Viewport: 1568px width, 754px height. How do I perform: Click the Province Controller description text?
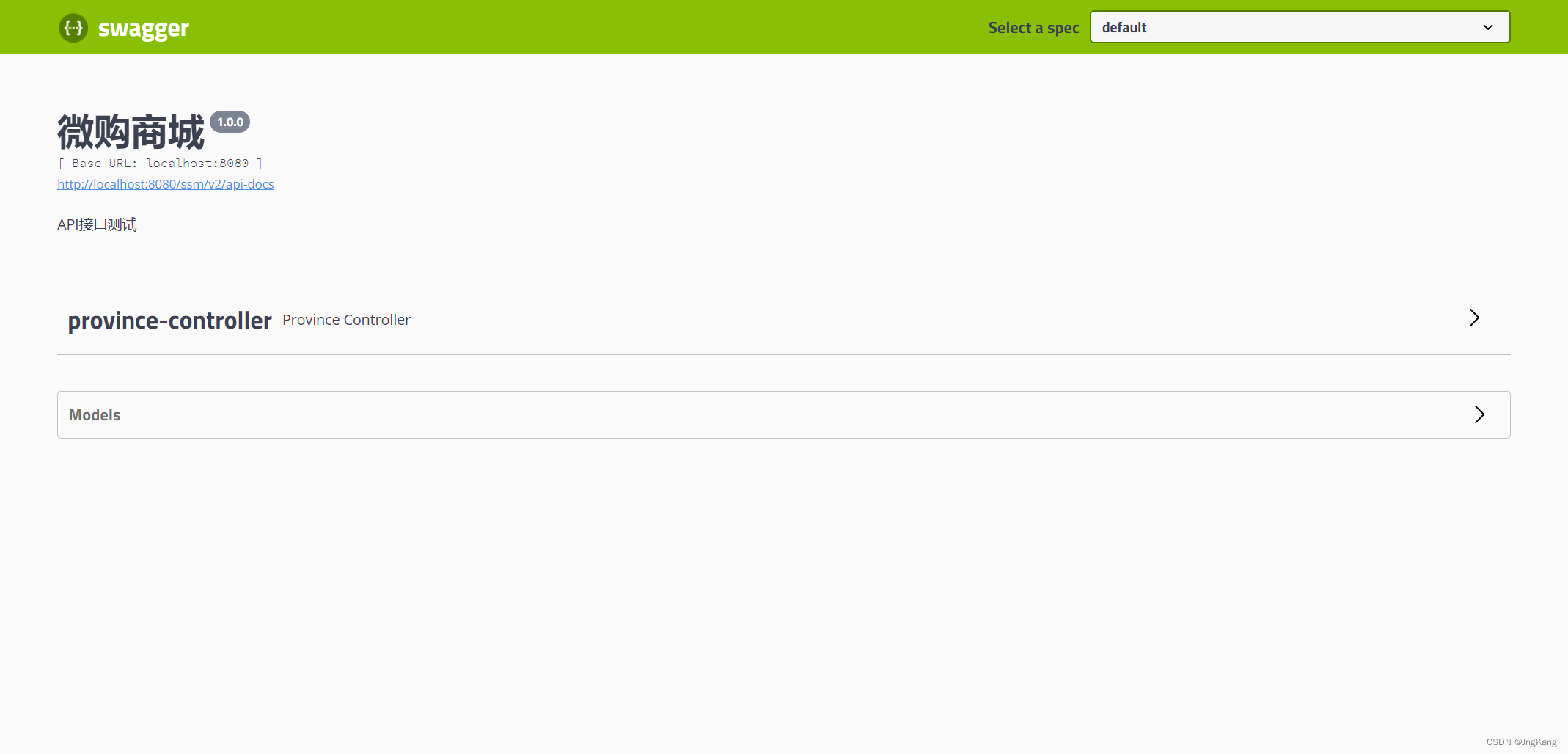click(345, 319)
